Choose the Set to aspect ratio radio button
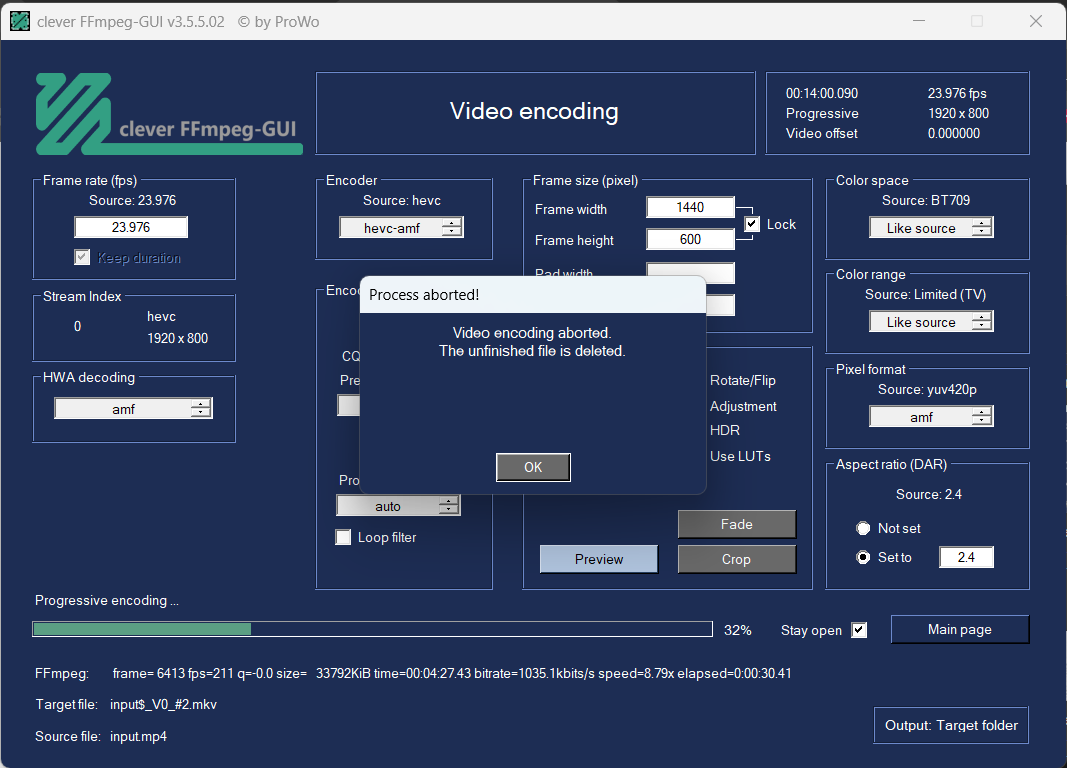 click(863, 557)
